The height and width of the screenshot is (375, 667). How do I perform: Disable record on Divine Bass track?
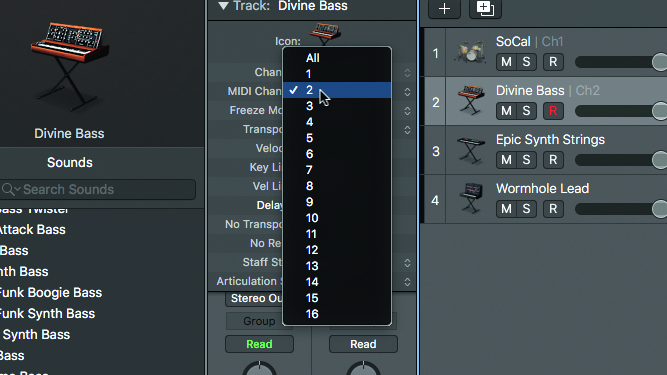[553, 111]
